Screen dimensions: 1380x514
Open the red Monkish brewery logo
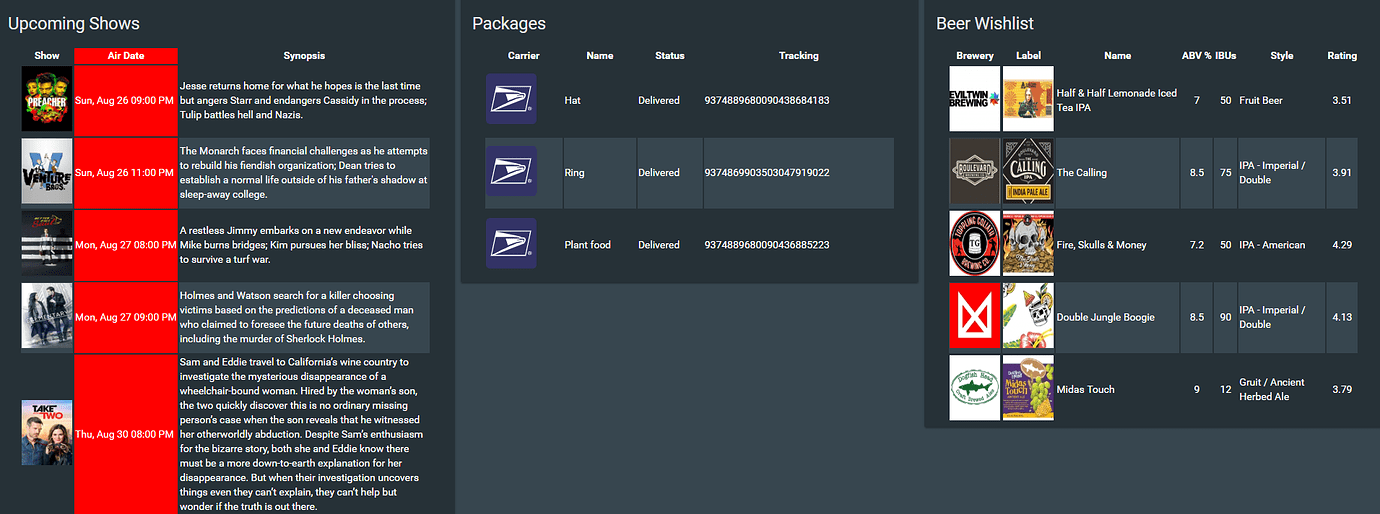[x=975, y=316]
